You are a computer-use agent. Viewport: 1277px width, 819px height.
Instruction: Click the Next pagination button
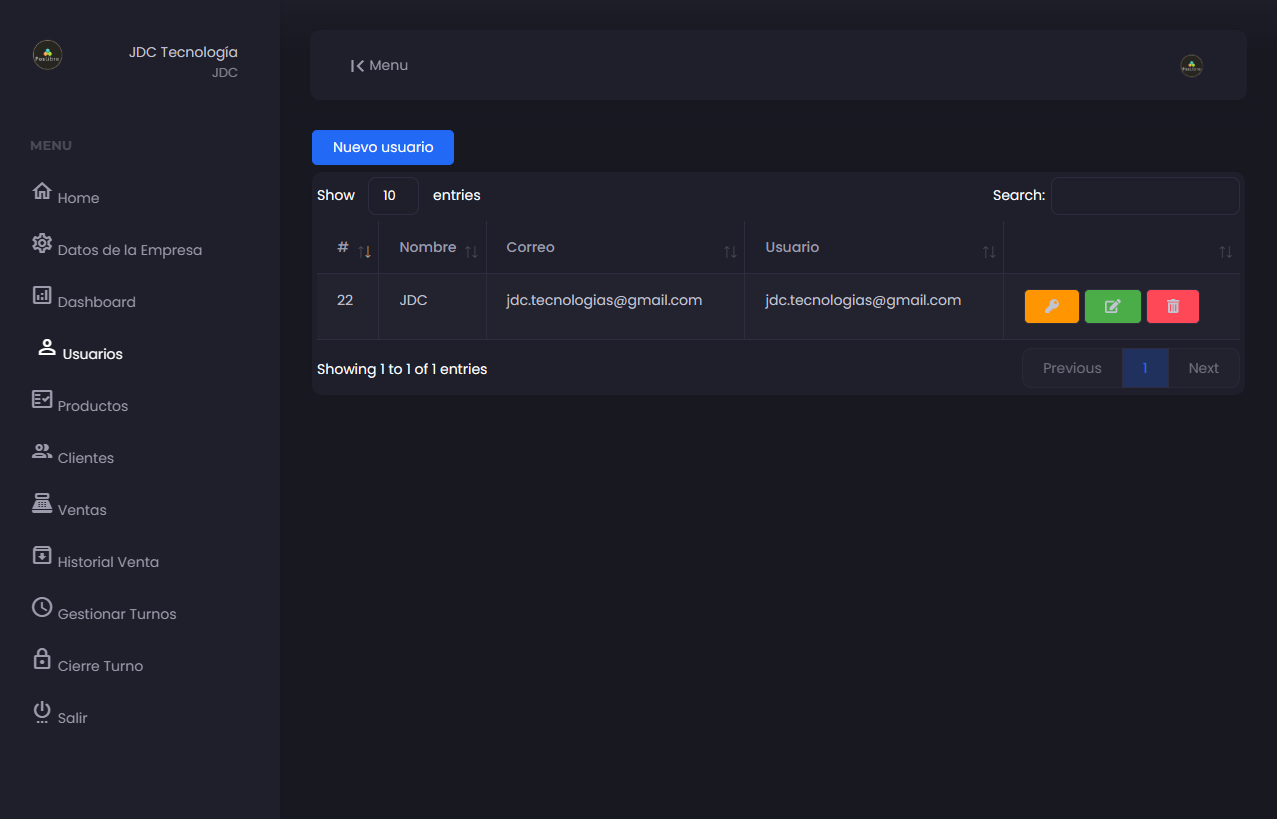click(1203, 368)
